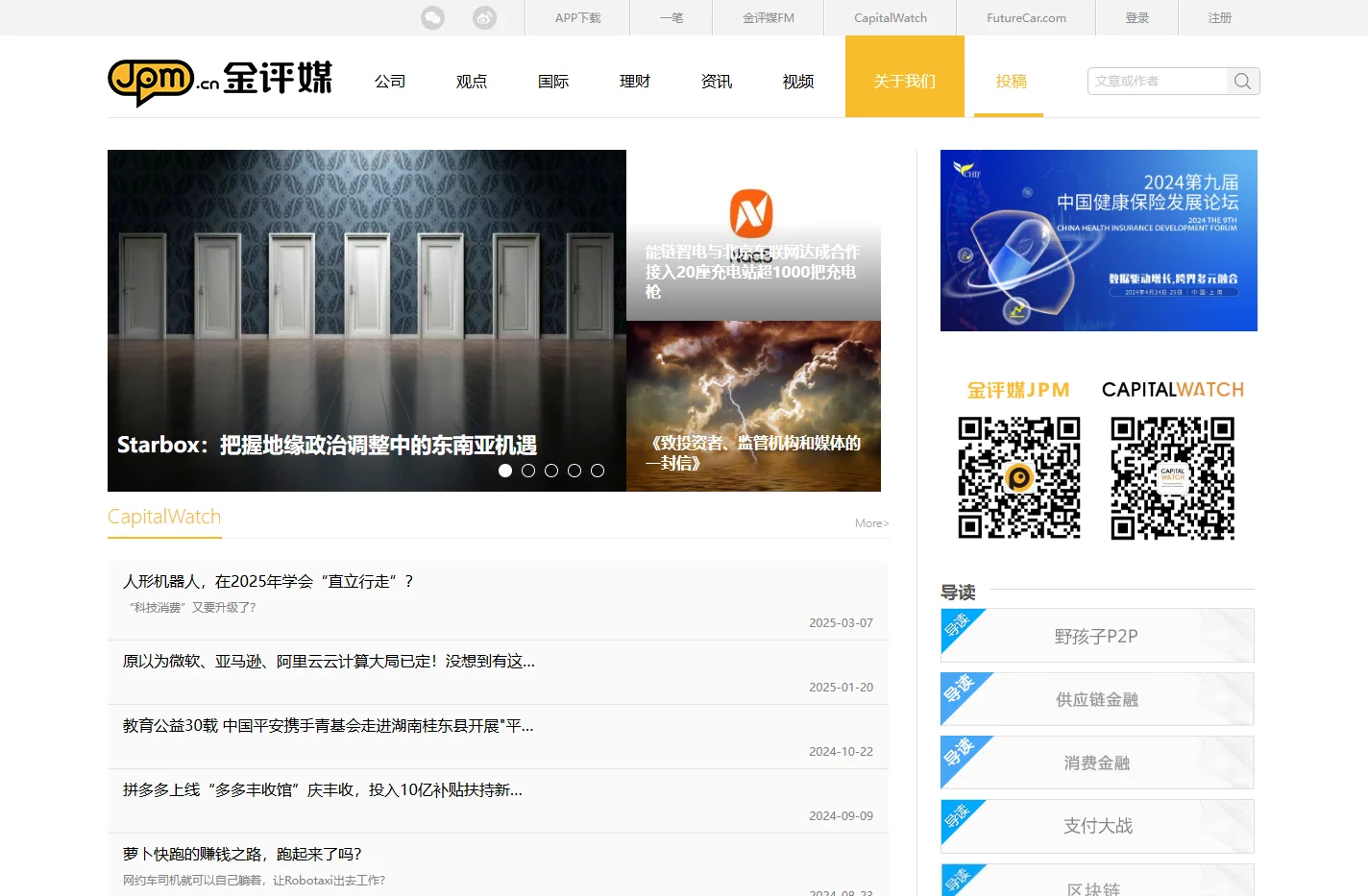Click the search magnifier icon
This screenshot has height=896, width=1368.
(x=1242, y=82)
